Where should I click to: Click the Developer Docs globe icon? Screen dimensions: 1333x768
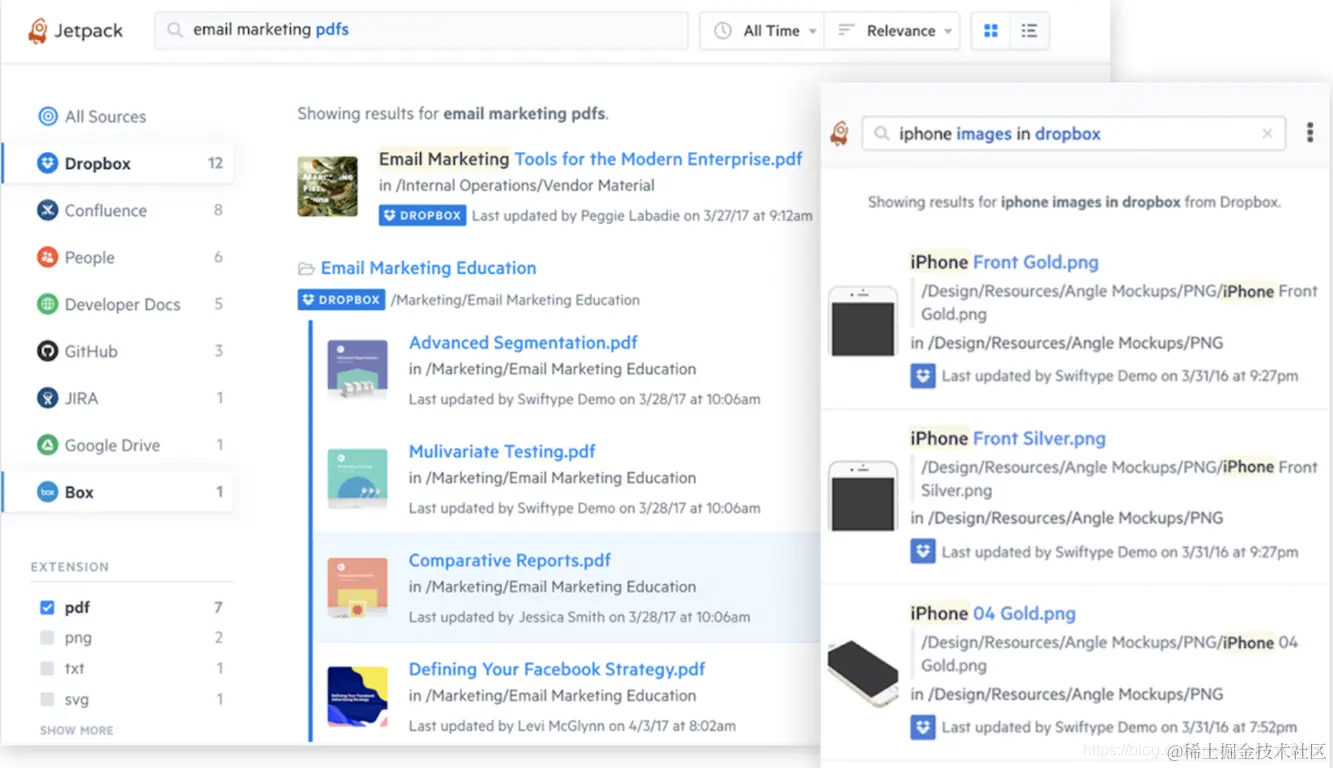[x=47, y=304]
